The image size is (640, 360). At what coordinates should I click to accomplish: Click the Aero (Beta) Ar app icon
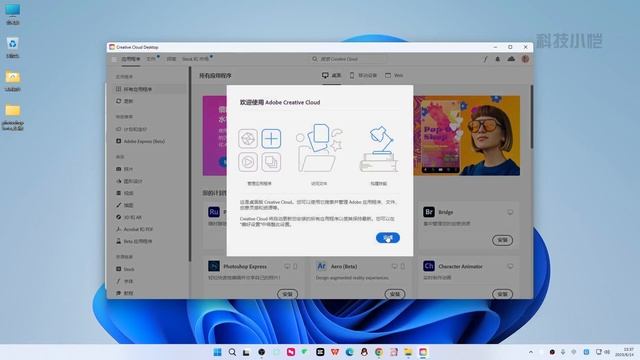pos(321,266)
